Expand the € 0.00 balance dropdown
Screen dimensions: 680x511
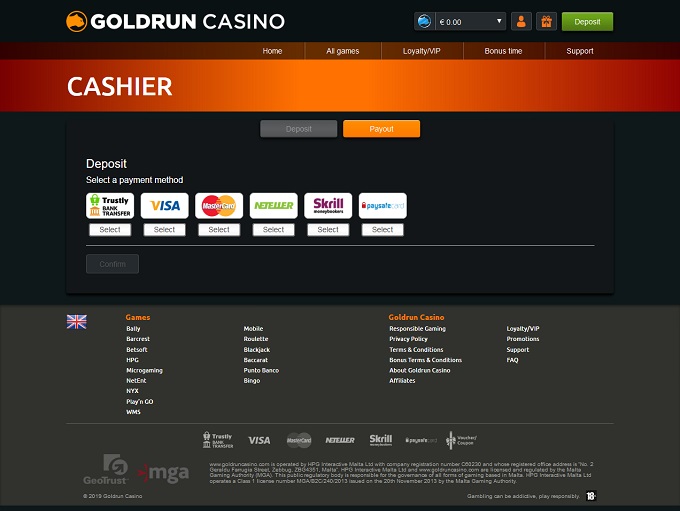(460, 21)
